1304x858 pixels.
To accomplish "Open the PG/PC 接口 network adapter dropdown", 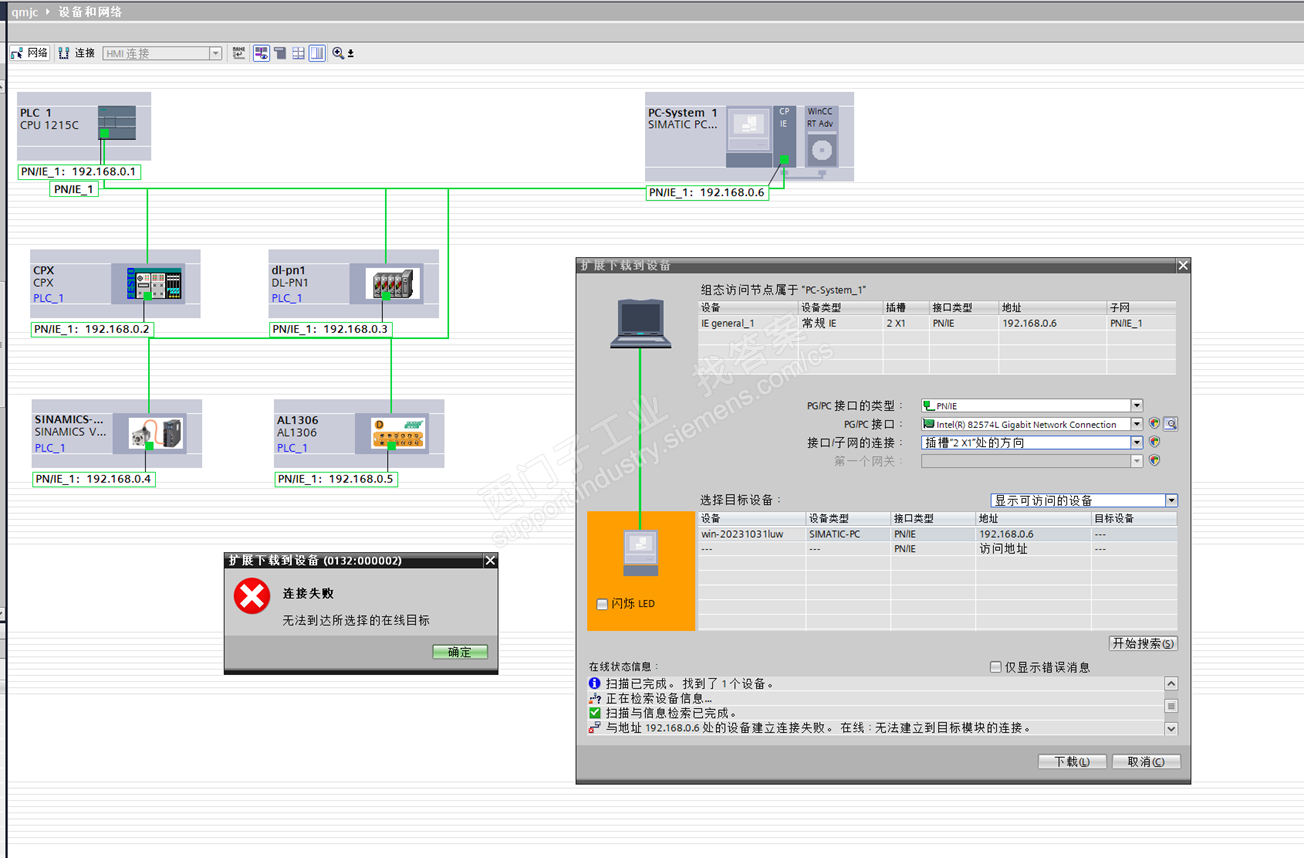I will tap(1137, 424).
